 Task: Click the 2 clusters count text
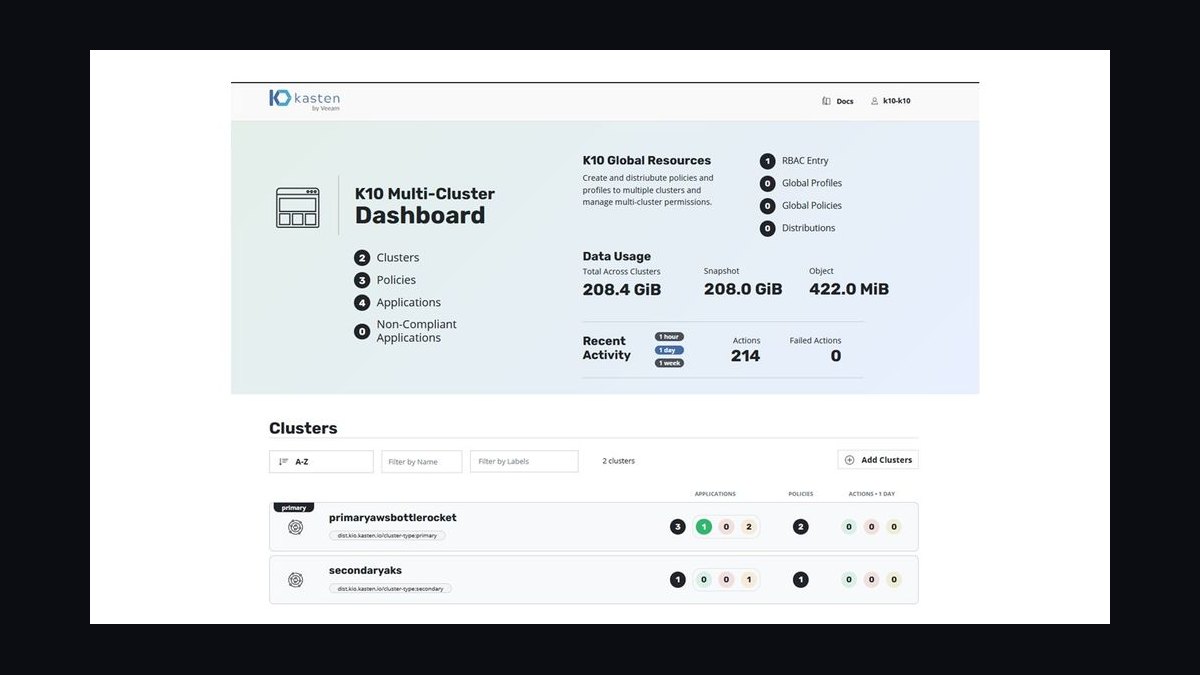(x=618, y=461)
